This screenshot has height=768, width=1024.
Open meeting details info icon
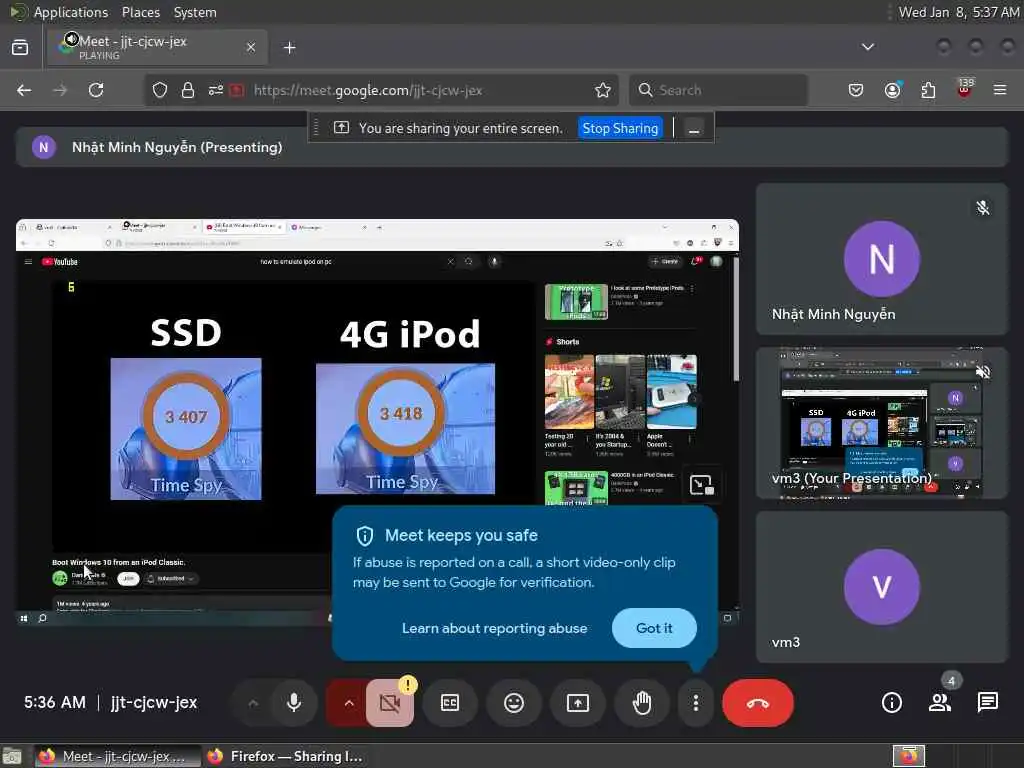point(891,703)
